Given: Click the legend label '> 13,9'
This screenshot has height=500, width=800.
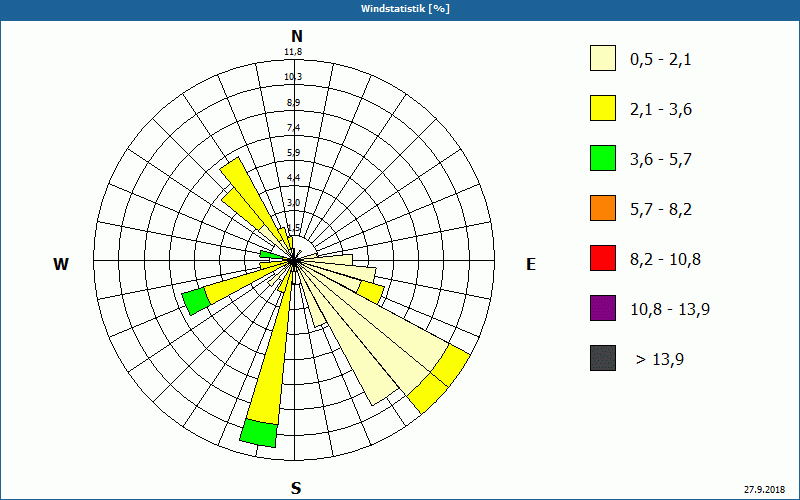Looking at the screenshot, I should click(x=660, y=360).
